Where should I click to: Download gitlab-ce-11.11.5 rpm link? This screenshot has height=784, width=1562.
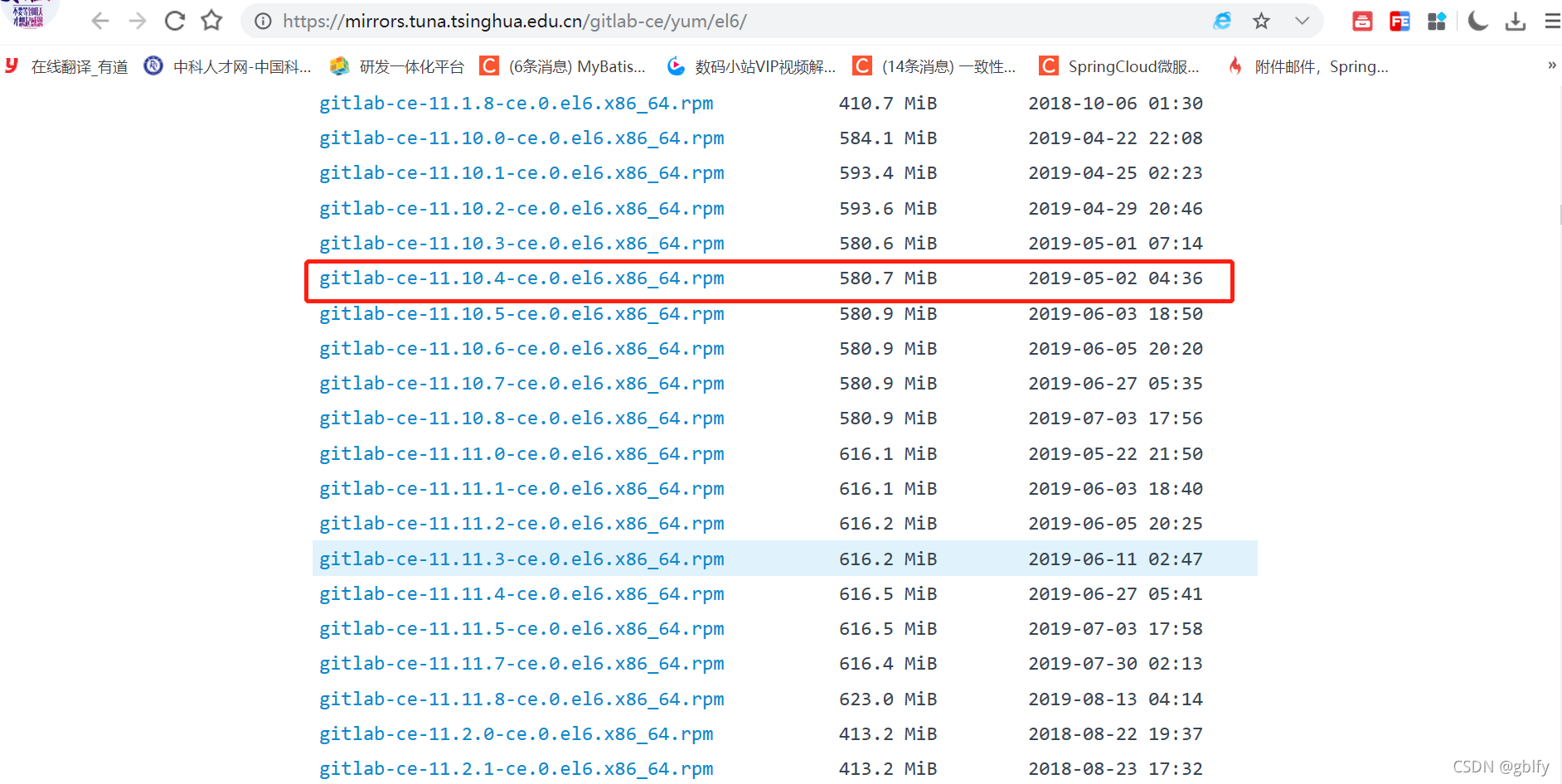521,629
